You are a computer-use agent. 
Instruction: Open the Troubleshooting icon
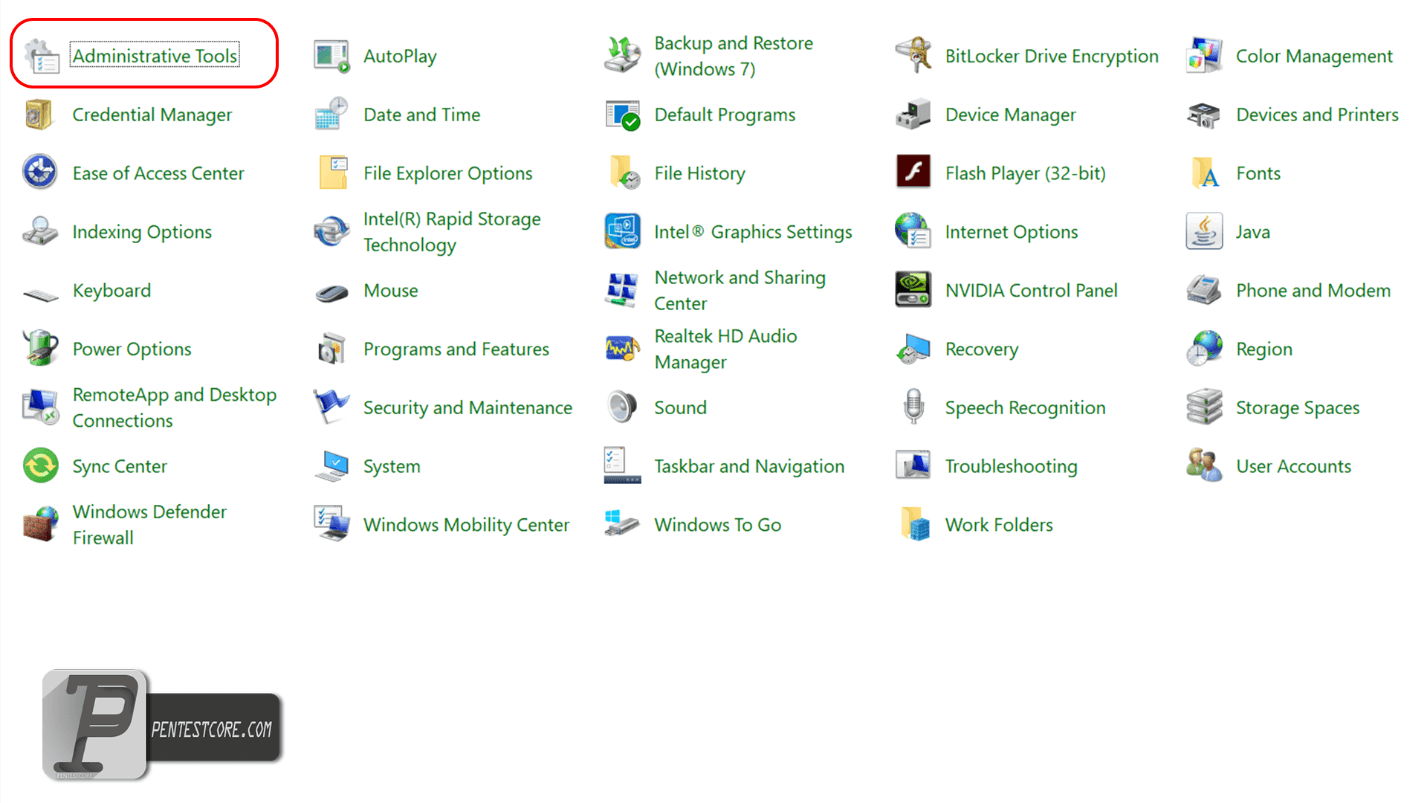(x=914, y=467)
